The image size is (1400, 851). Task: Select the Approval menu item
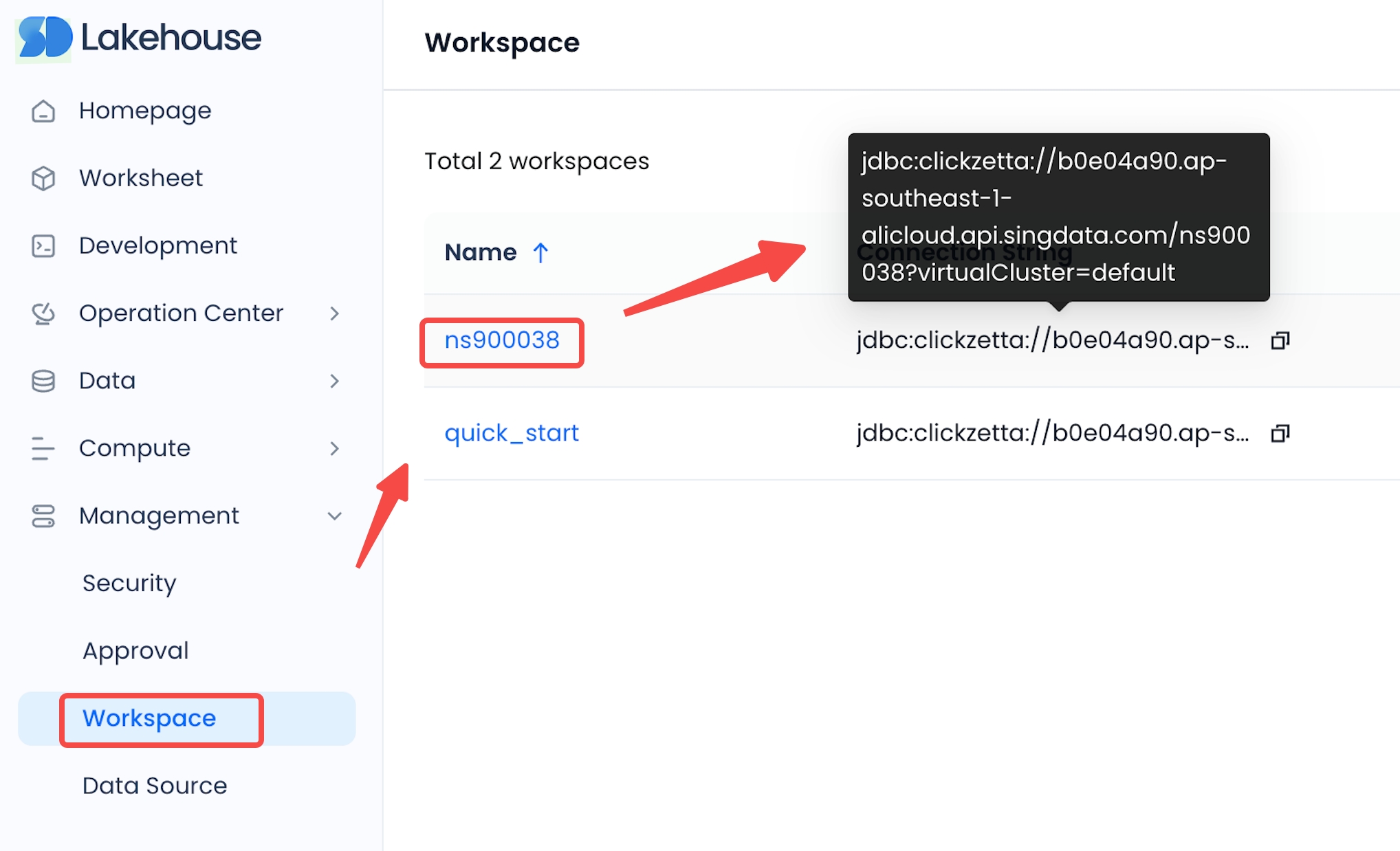[135, 650]
